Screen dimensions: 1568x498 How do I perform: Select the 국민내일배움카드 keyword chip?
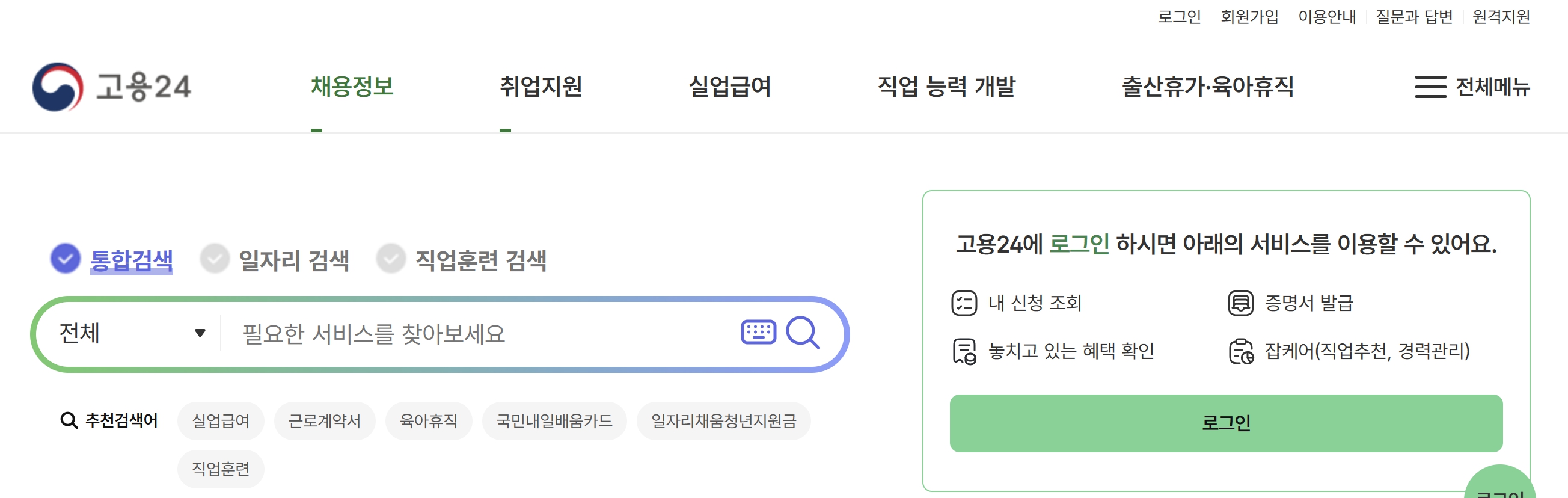pyautogui.click(x=554, y=420)
